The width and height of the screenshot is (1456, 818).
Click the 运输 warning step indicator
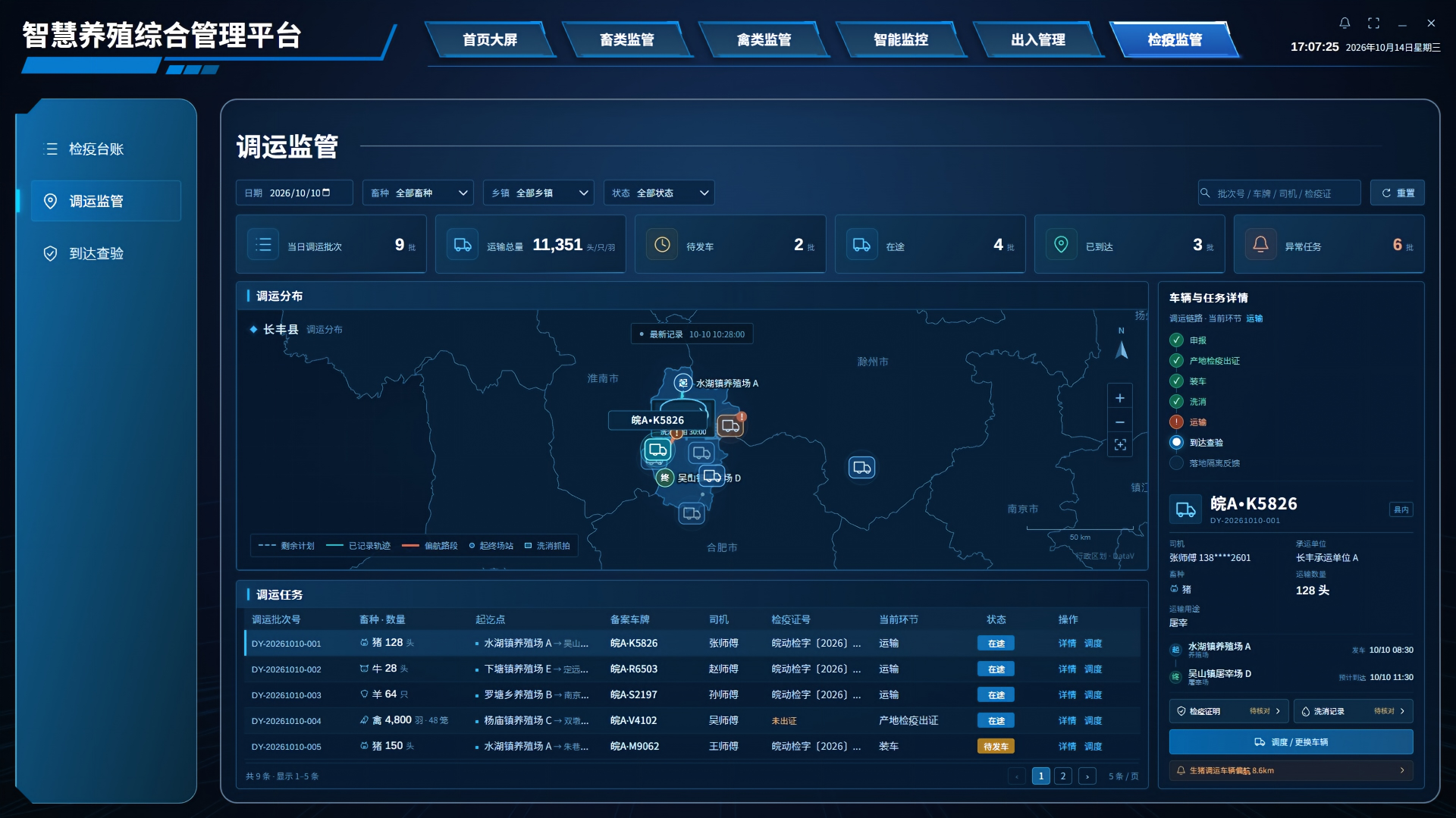click(x=1176, y=422)
